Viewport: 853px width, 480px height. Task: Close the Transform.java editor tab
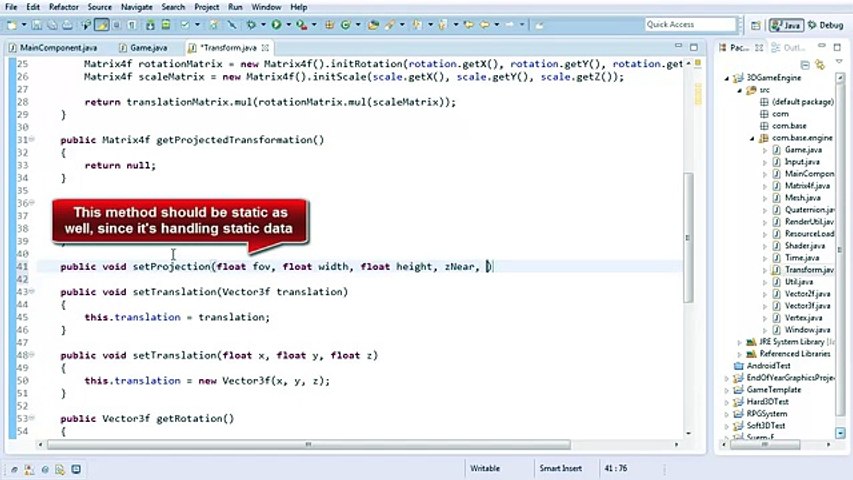265,48
